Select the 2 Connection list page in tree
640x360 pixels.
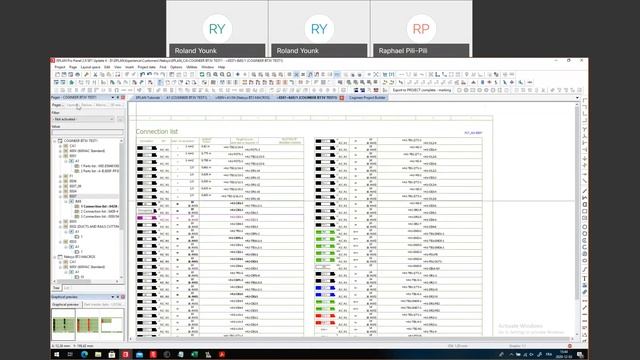[x=99, y=211]
